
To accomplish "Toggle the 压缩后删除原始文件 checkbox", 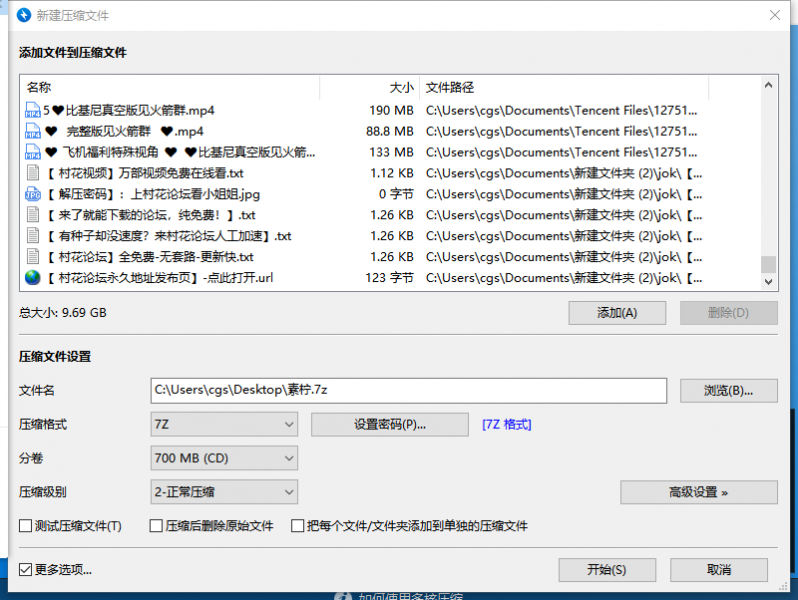I will click(x=156, y=526).
